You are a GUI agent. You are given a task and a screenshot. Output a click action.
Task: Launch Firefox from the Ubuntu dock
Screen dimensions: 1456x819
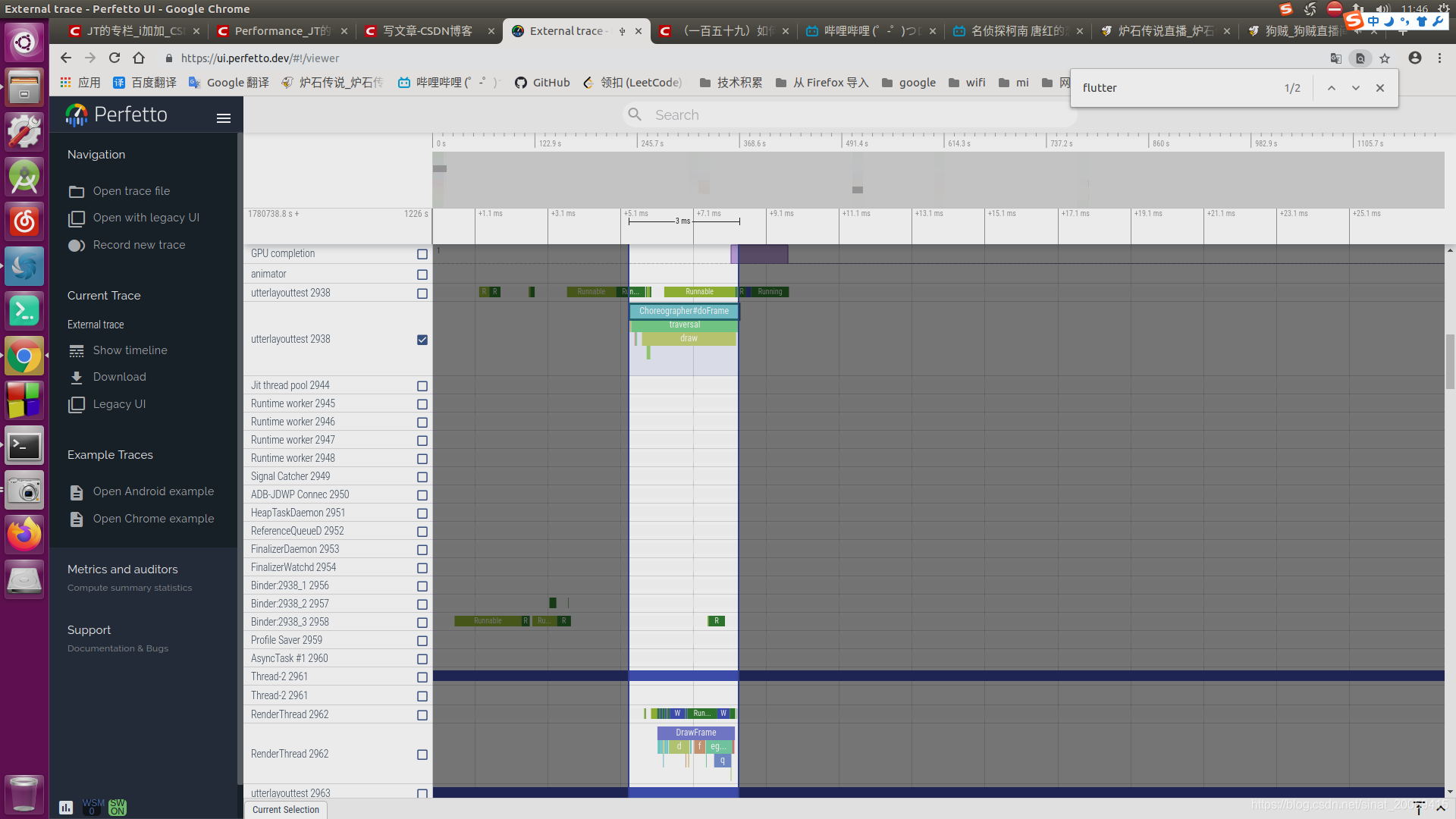pyautogui.click(x=24, y=535)
